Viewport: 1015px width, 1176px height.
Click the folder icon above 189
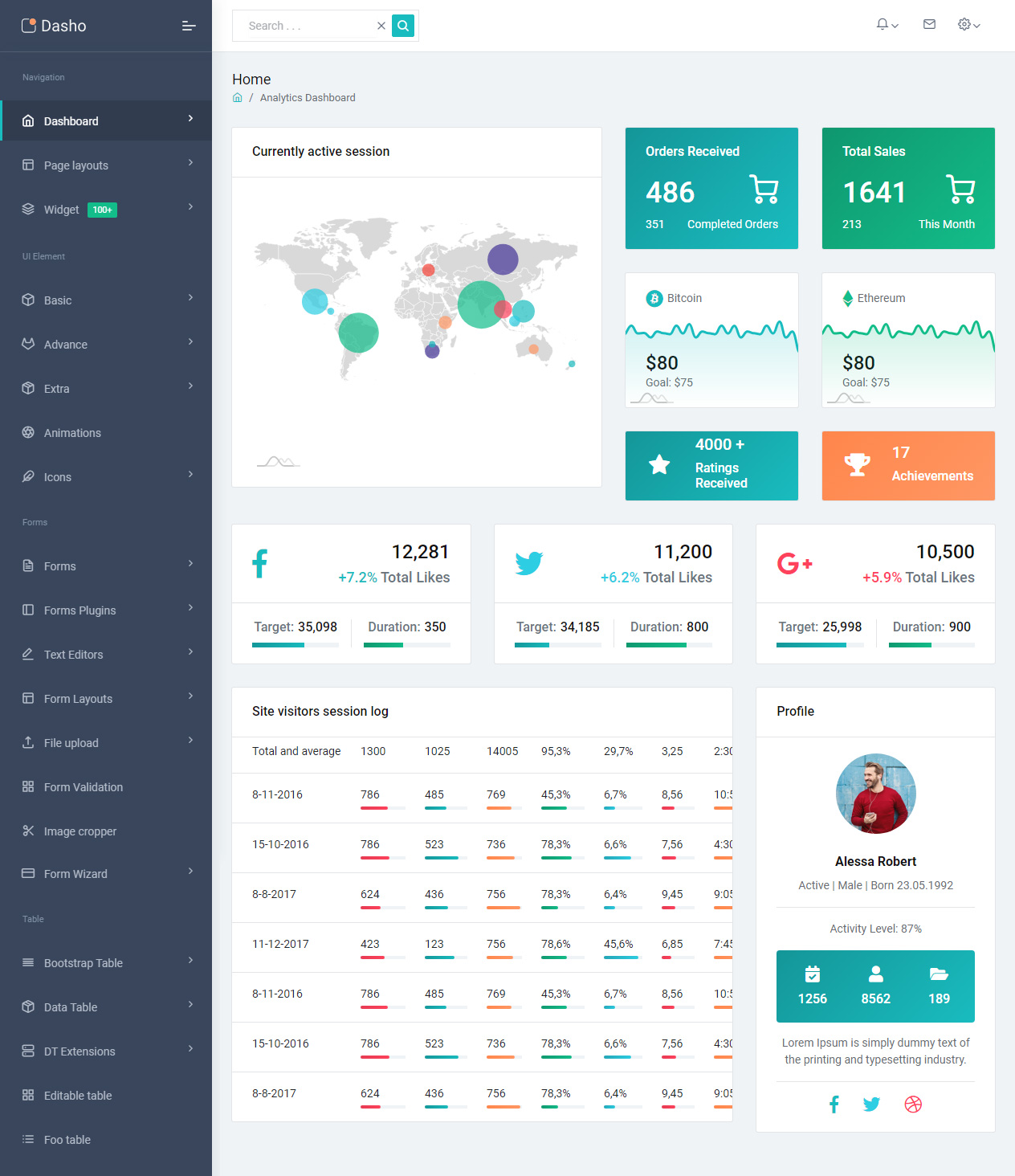click(939, 974)
